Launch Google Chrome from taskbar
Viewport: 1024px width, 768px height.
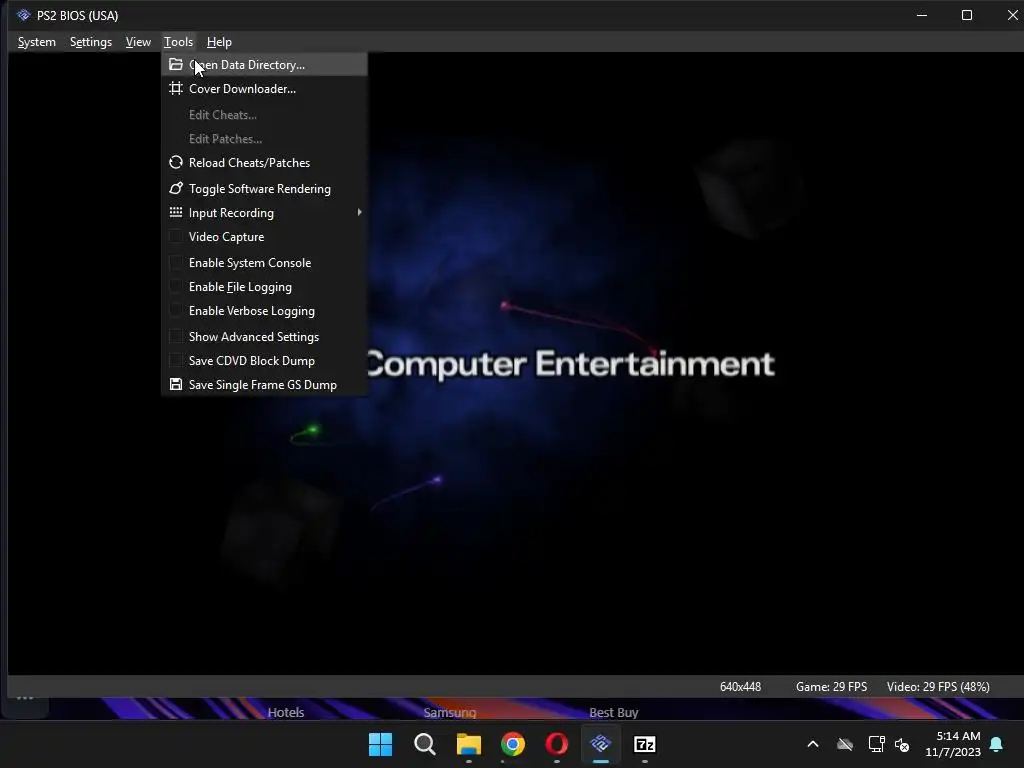coord(513,744)
